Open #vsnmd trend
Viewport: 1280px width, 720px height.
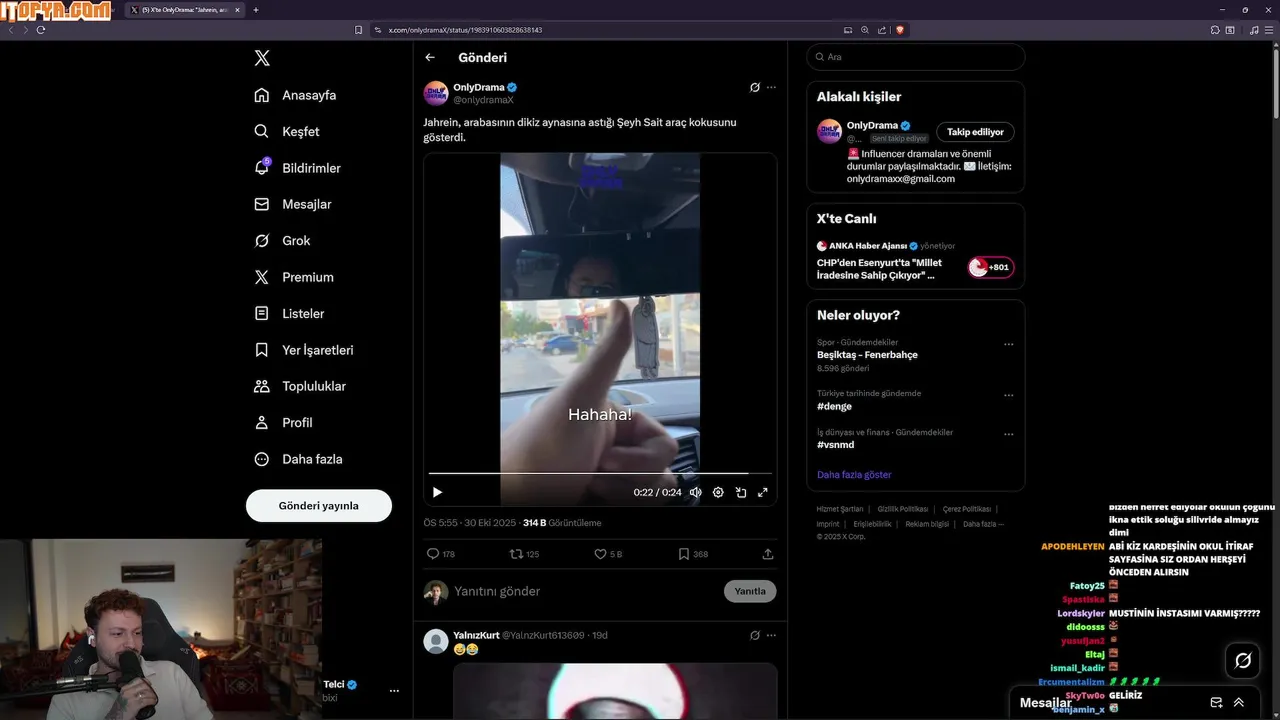836,445
